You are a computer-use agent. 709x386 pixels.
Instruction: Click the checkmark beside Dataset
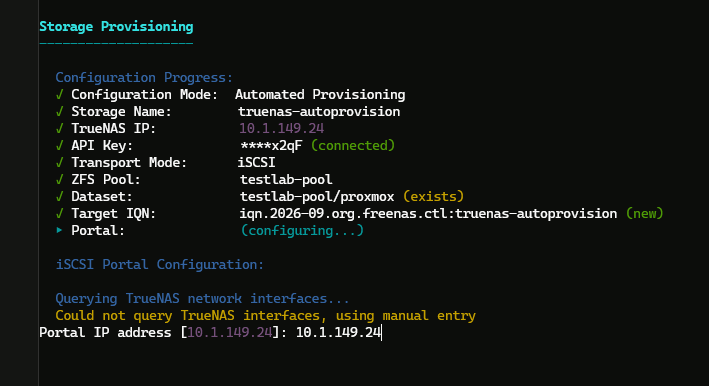pos(59,197)
